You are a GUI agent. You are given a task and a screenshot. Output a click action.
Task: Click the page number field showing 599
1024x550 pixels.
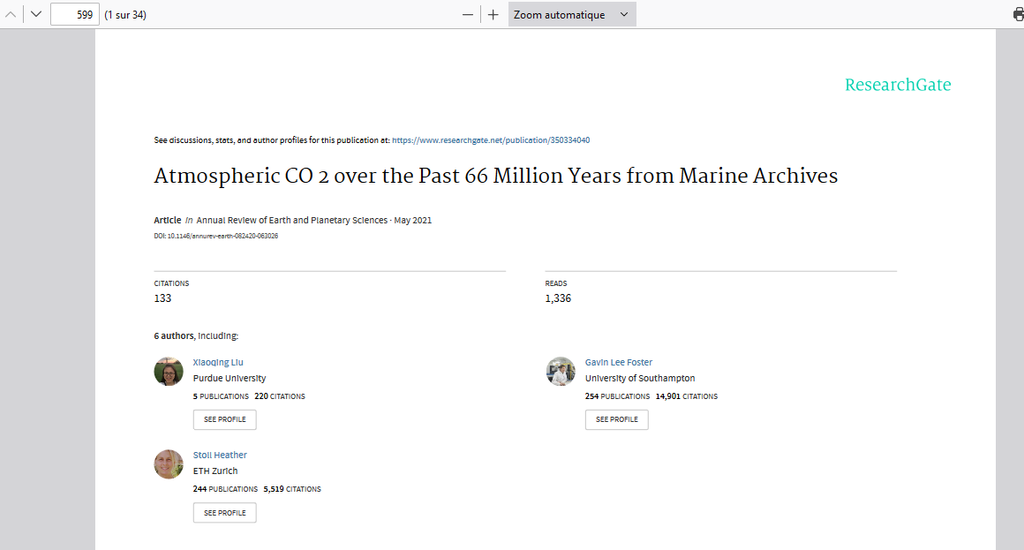pyautogui.click(x=75, y=15)
